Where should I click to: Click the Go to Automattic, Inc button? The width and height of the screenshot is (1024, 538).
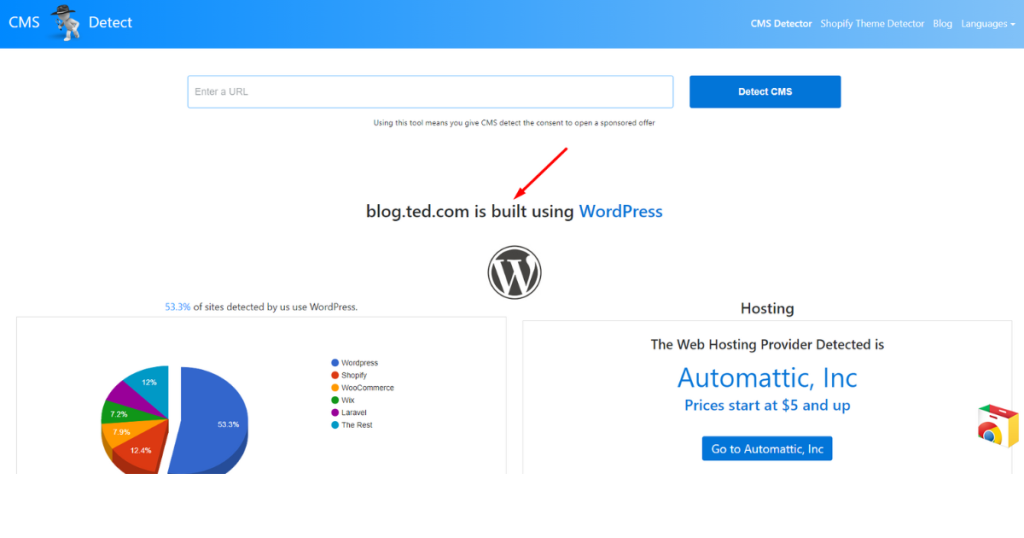tap(767, 449)
